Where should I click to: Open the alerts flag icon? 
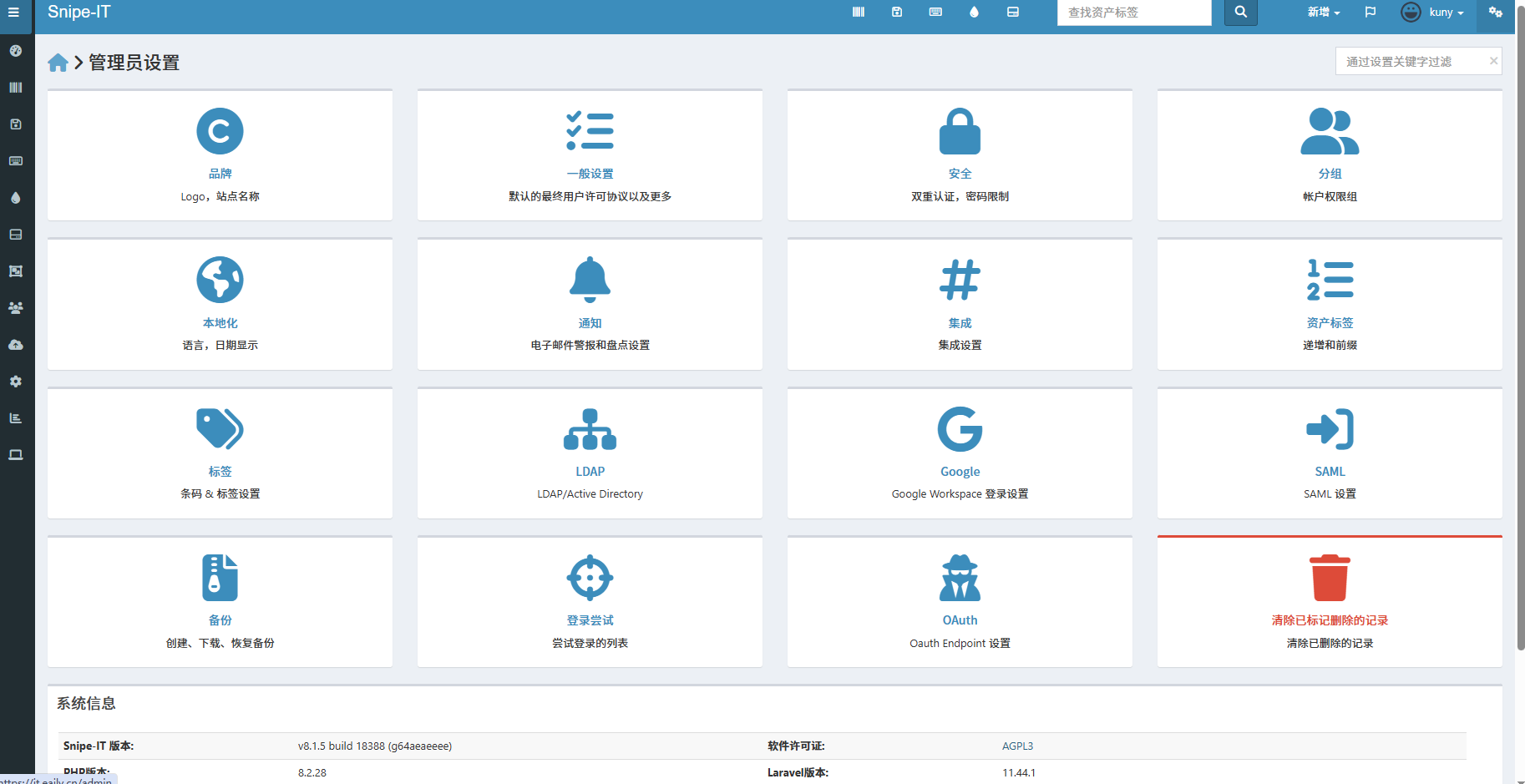[x=1370, y=12]
